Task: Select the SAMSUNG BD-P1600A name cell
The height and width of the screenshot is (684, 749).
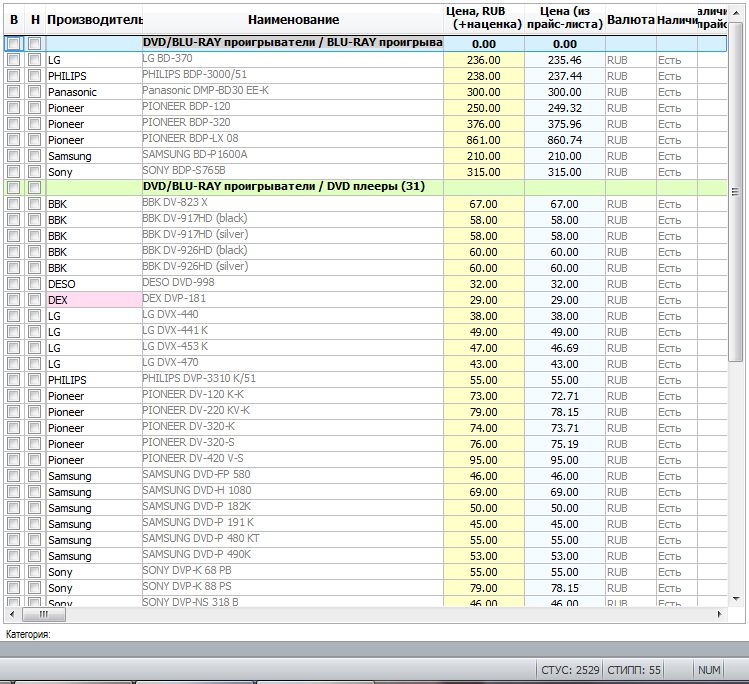Action: point(293,156)
